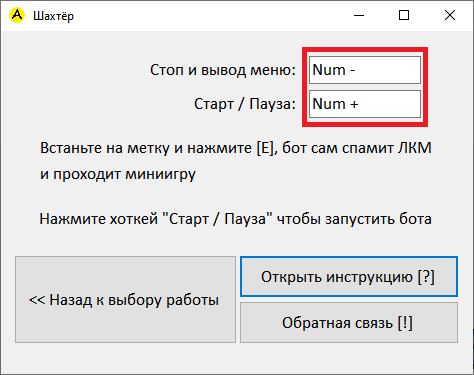Click the "Старт / Пауза:" label
Image resolution: width=474 pixels, height=375 pixels.
tap(245, 104)
